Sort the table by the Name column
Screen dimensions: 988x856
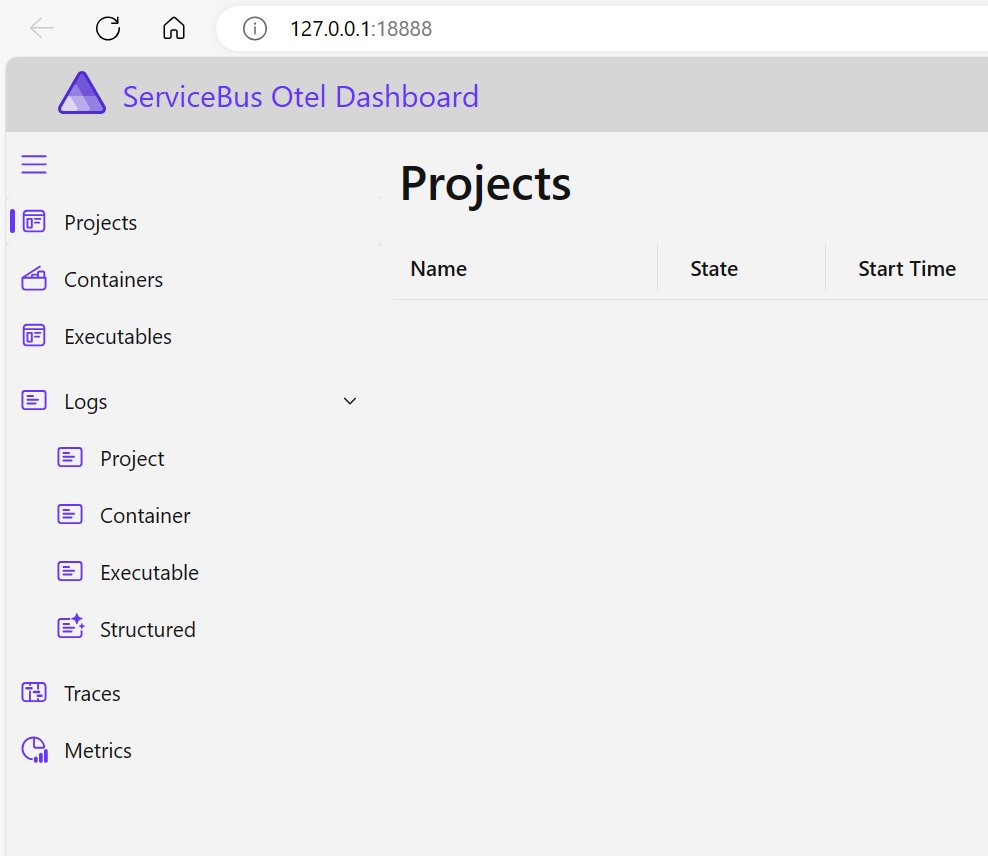tap(438, 268)
